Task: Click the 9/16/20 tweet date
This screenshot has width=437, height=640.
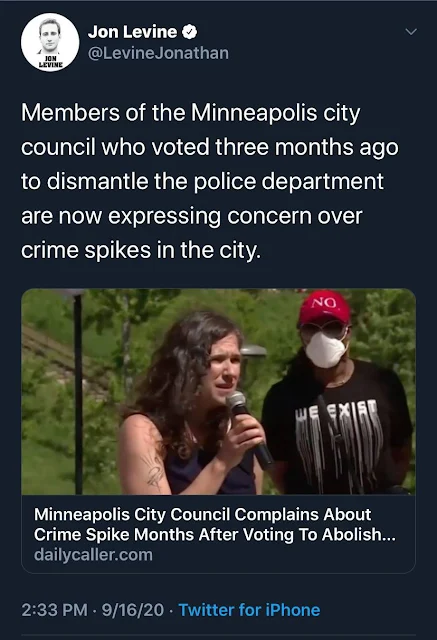Action: click(x=133, y=610)
